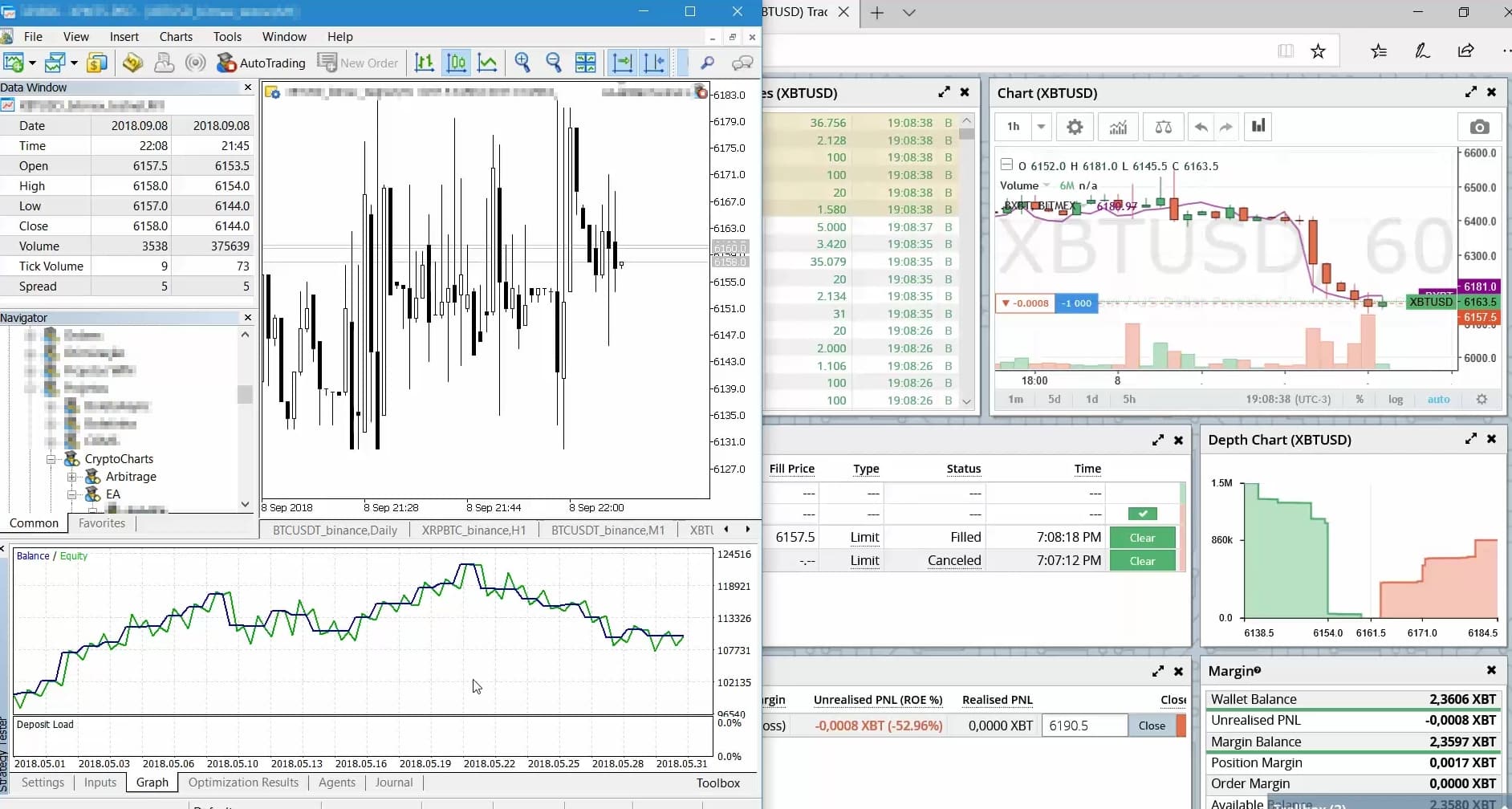Open the Charts menu

pos(176,37)
